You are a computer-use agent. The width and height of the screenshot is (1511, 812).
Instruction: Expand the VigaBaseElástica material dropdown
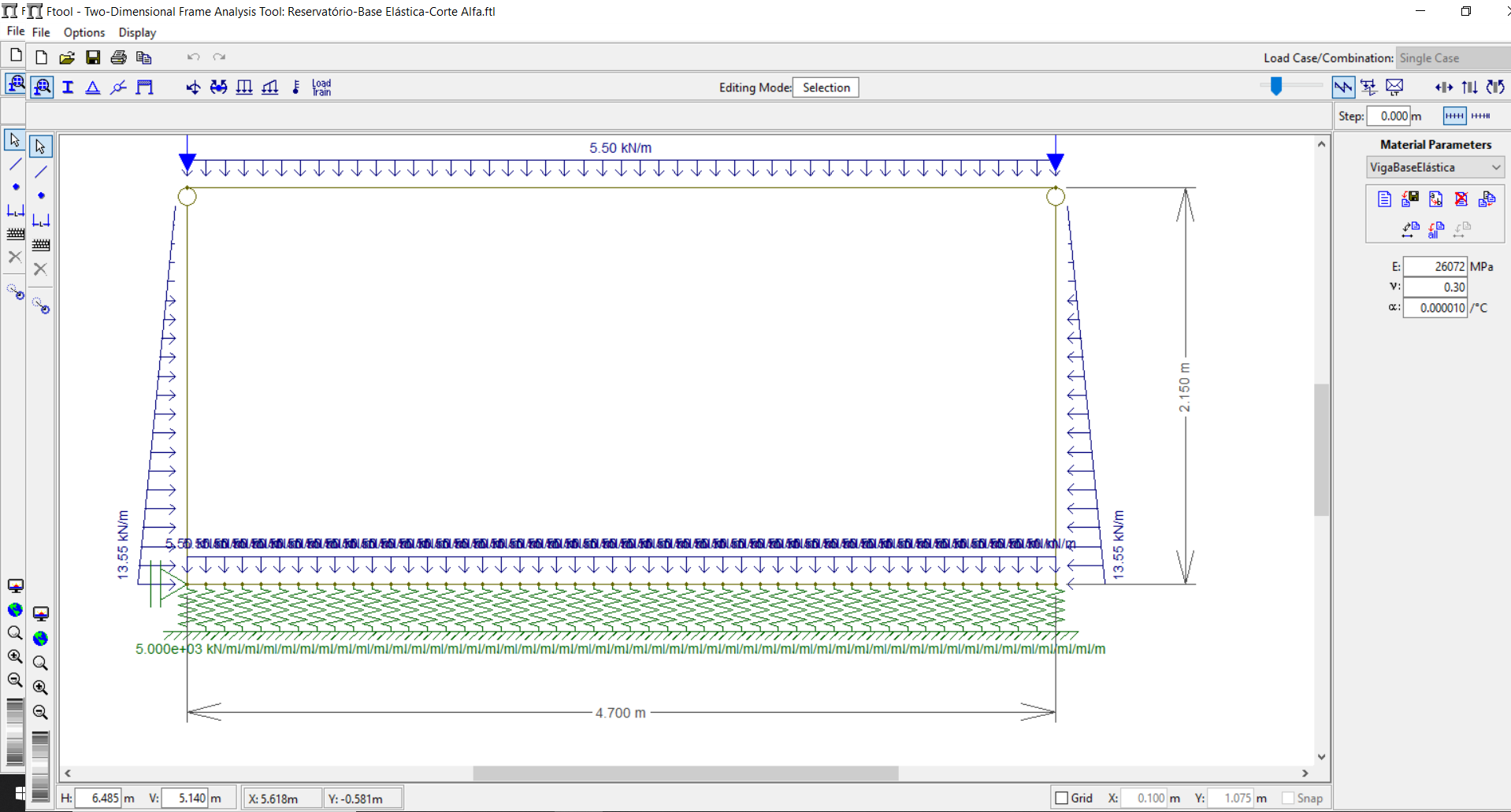1435,167
